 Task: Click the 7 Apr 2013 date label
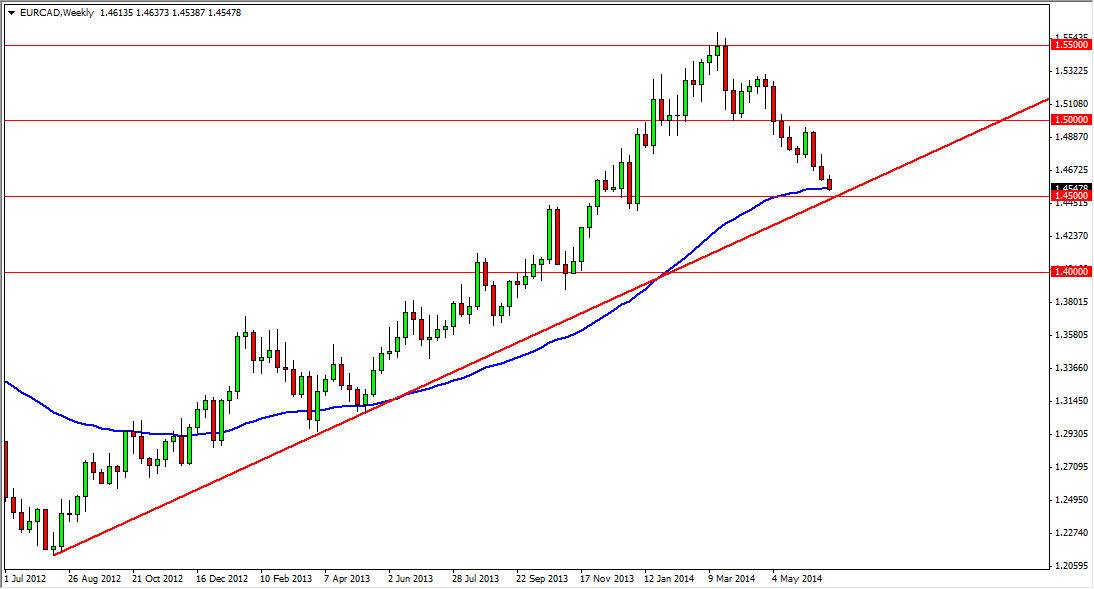pos(347,579)
